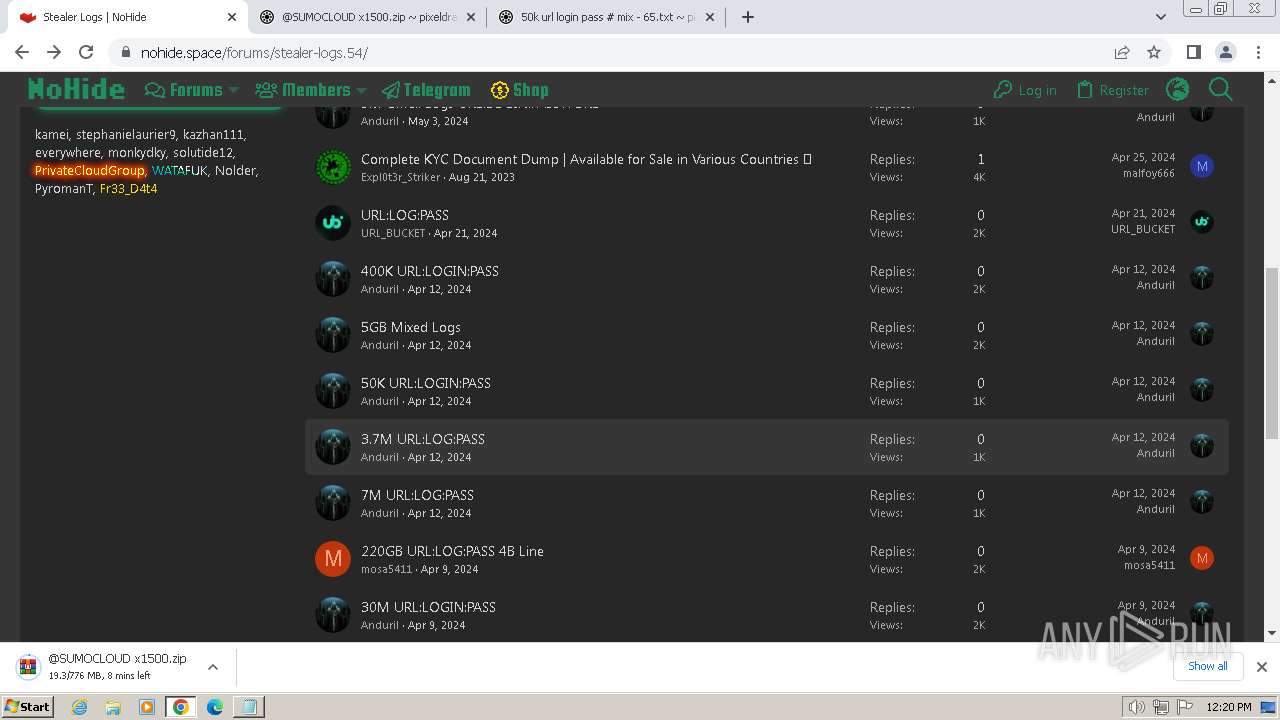Viewport: 1280px width, 720px height.
Task: Open the 3.7M URL:LOG:PASS thread
Action: point(423,439)
